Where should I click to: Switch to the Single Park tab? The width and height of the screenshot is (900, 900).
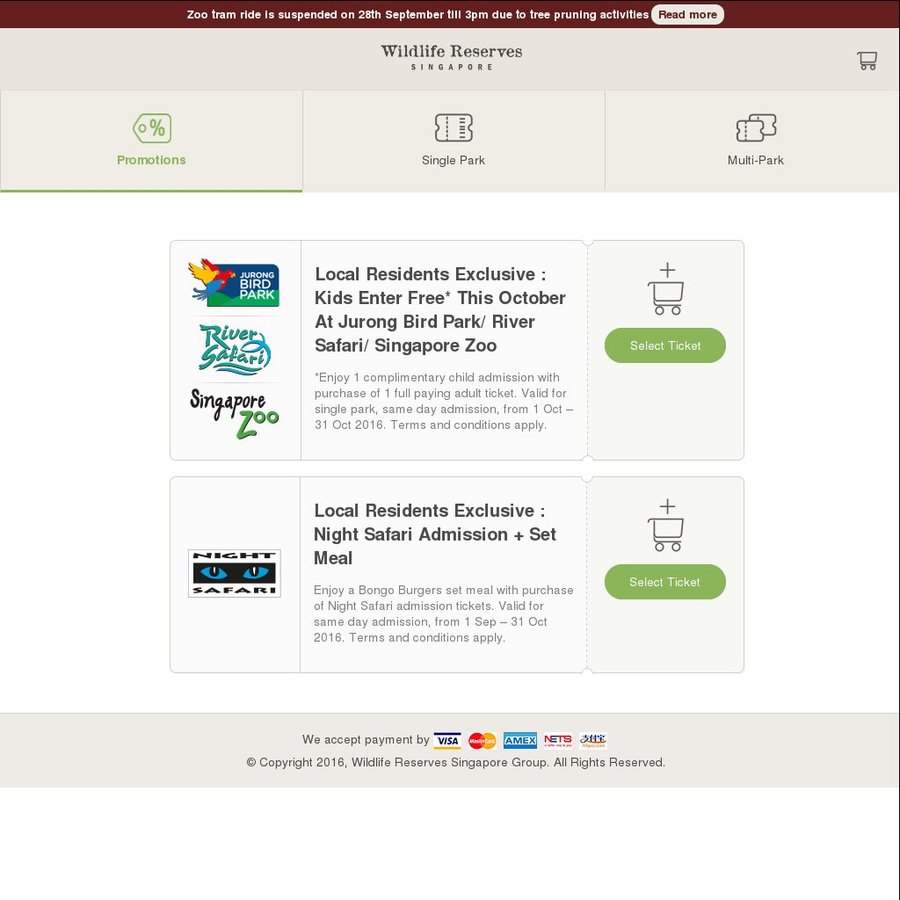(453, 141)
